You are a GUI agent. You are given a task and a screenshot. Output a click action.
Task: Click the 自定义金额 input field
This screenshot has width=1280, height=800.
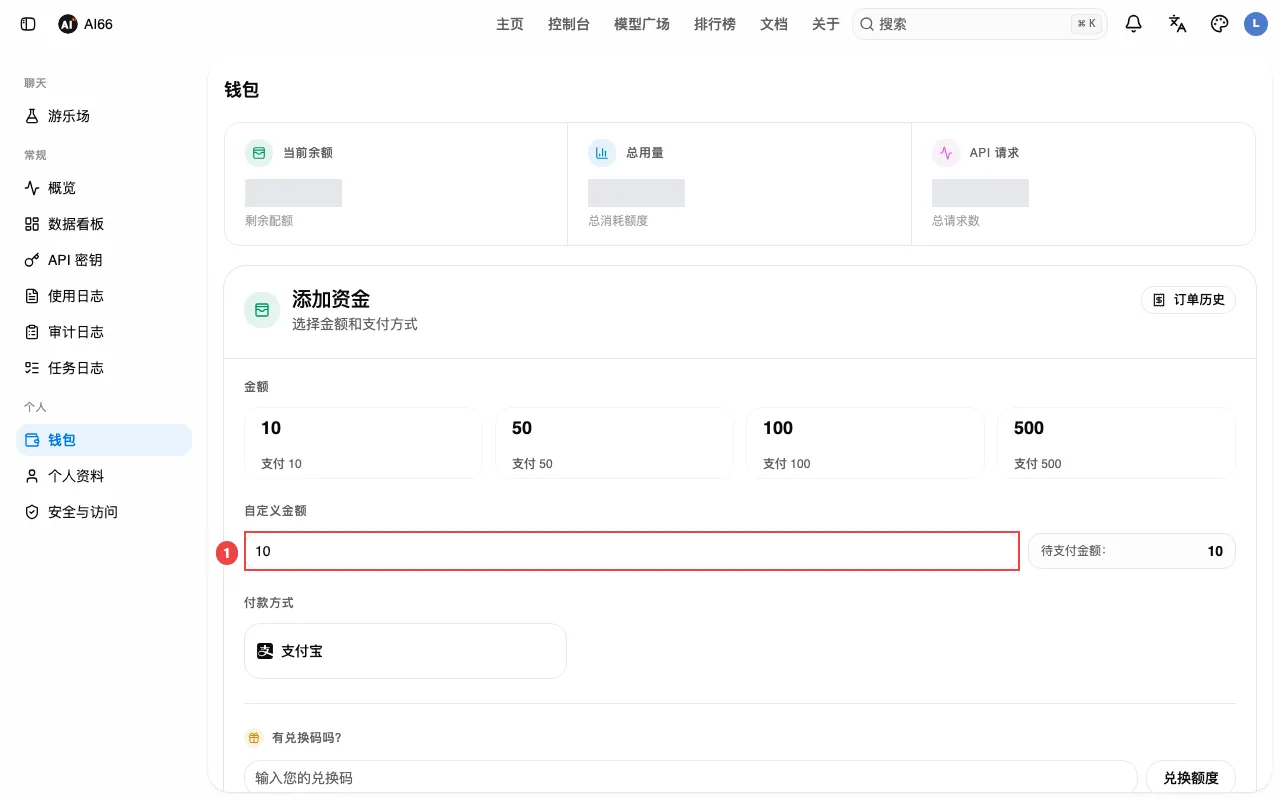632,551
